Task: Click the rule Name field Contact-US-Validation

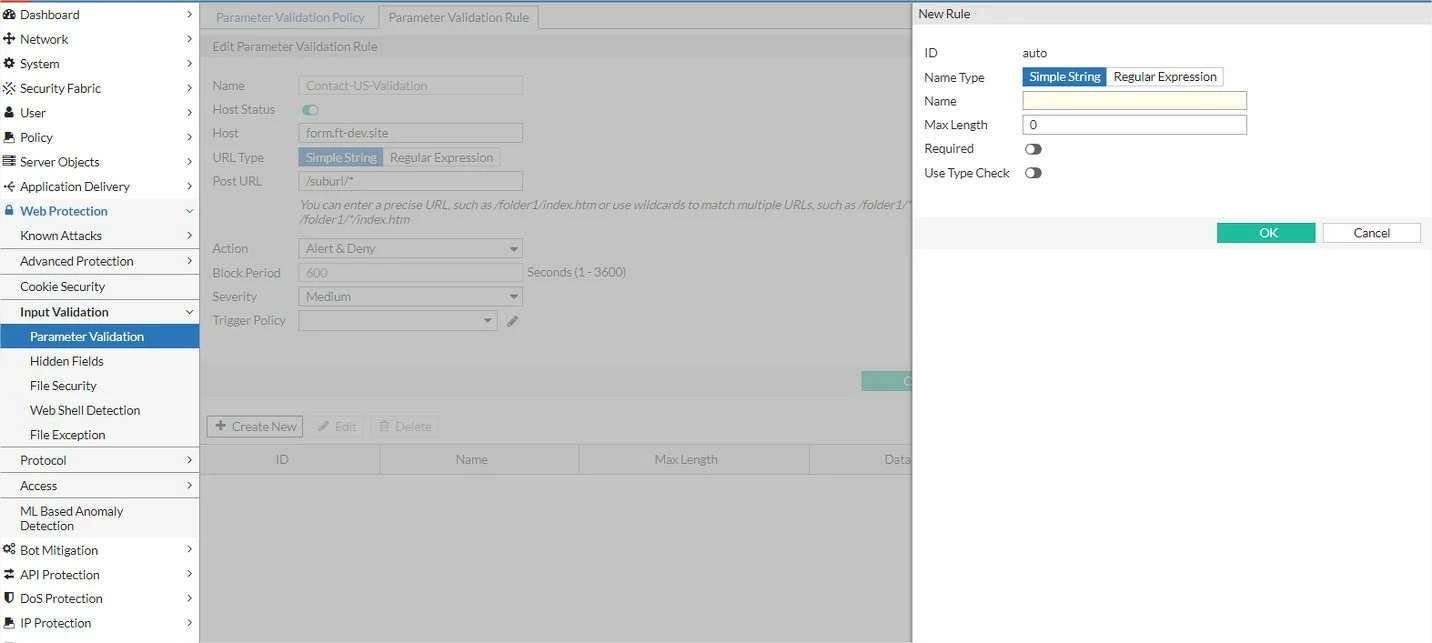Action: (x=410, y=86)
